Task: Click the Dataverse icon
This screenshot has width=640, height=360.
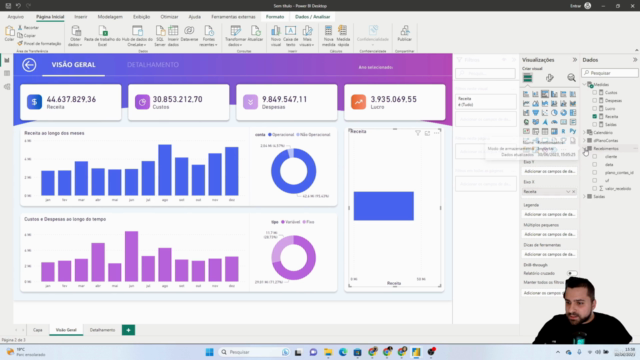Action: tap(189, 34)
